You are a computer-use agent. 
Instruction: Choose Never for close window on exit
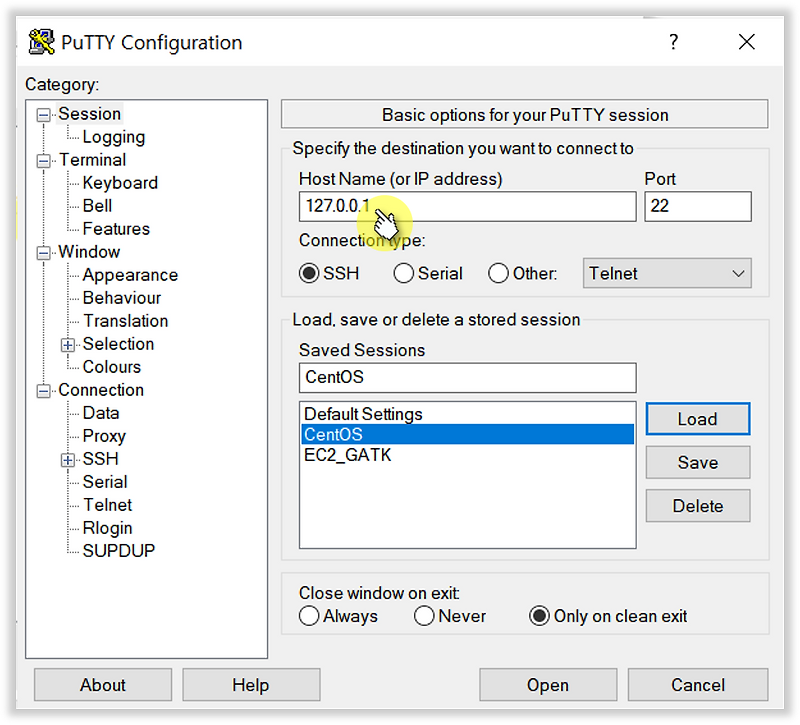[424, 616]
